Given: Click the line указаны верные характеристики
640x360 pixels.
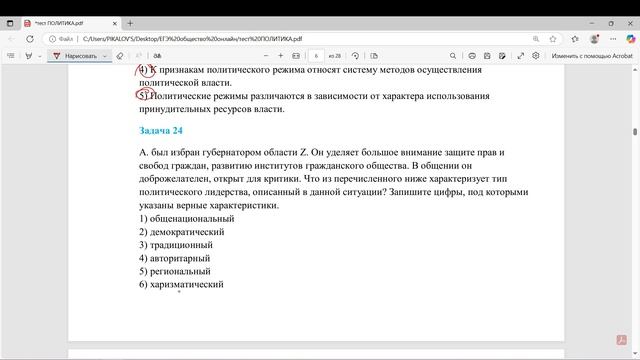Looking at the screenshot, I should click(209, 205).
